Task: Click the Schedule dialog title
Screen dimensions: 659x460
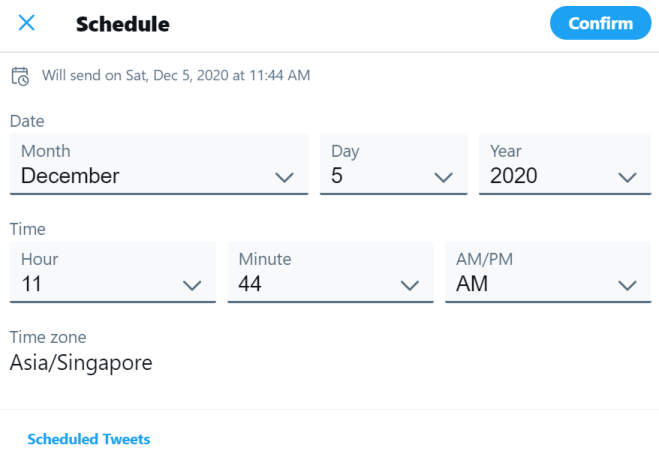Action: (123, 24)
